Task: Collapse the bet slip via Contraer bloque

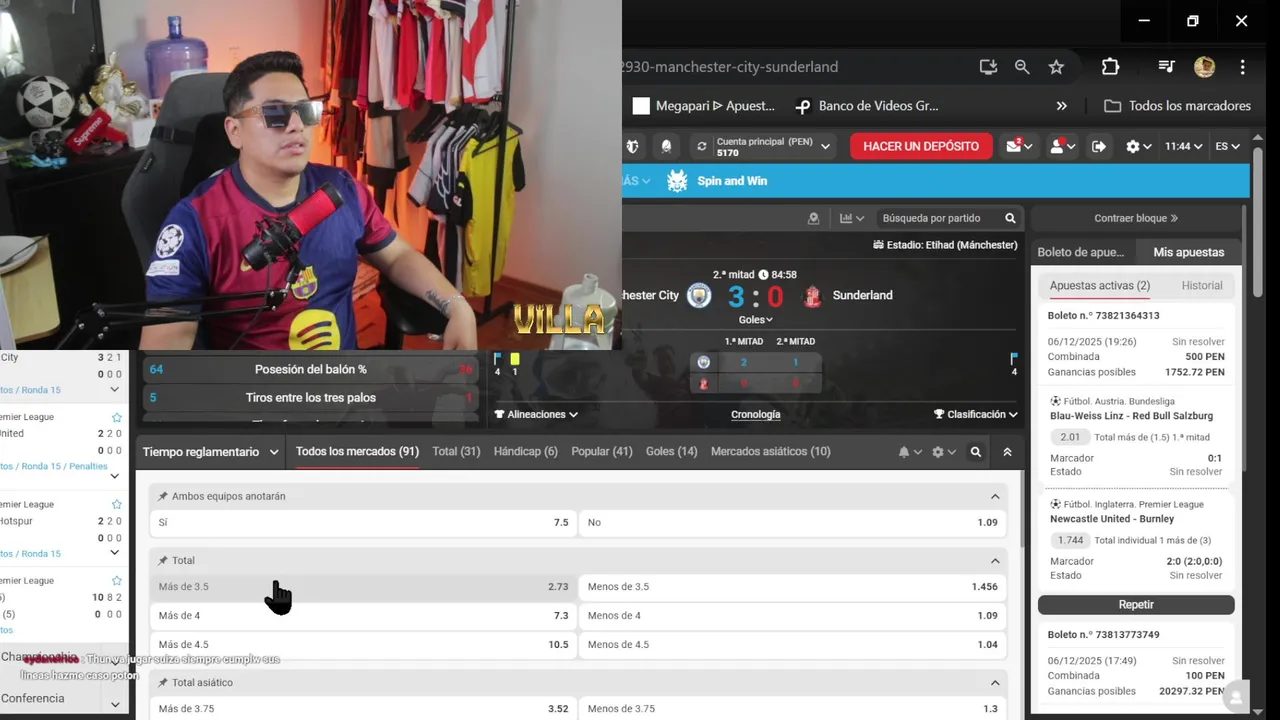Action: coord(1136,218)
